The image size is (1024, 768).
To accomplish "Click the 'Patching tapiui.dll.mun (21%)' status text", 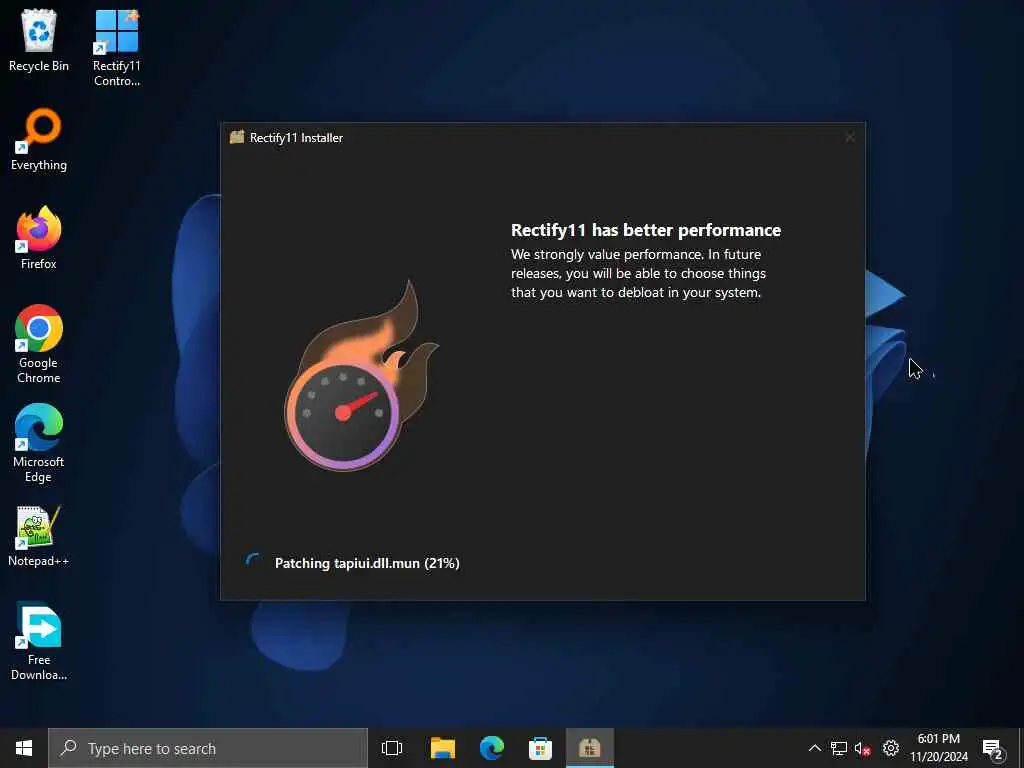I will pos(367,563).
